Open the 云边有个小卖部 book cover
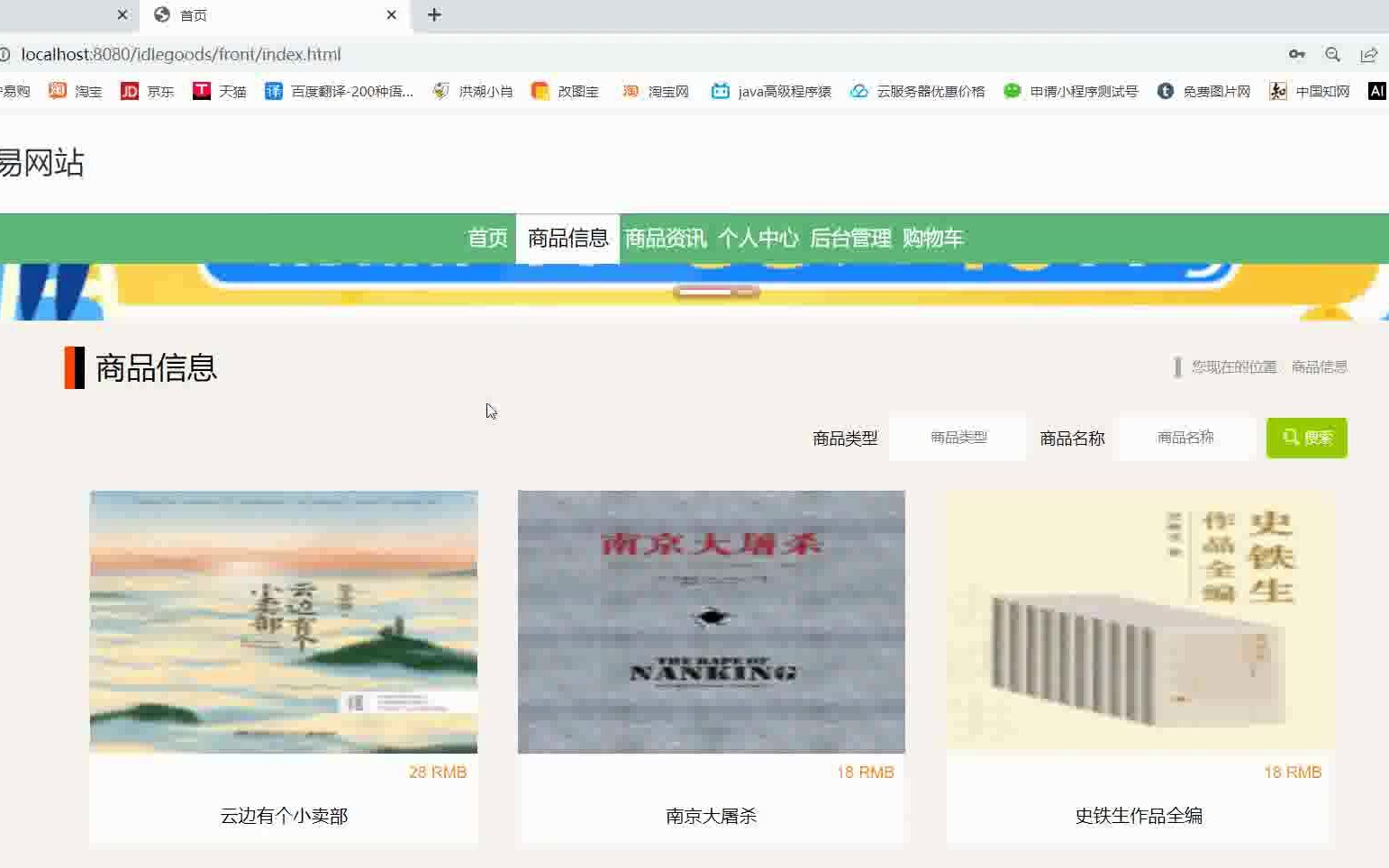This screenshot has width=1389, height=868. tap(284, 622)
